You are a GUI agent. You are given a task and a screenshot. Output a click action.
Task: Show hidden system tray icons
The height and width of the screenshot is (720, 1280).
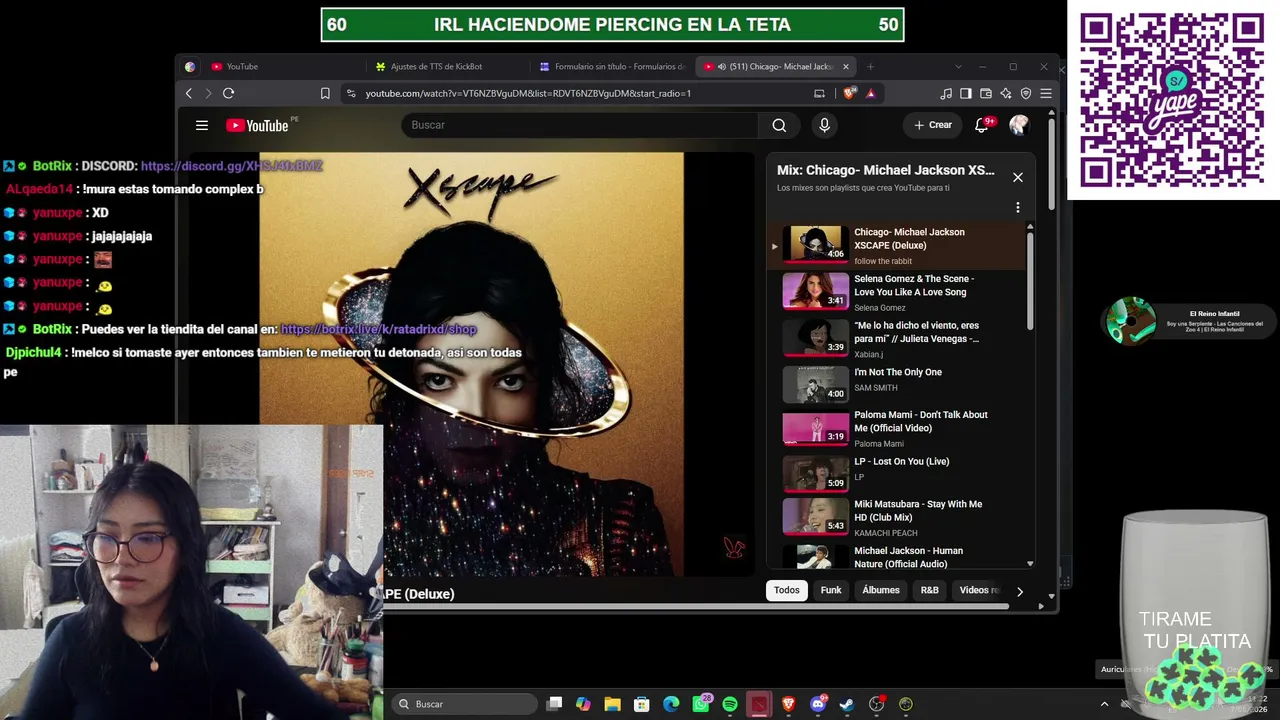coord(1104,704)
